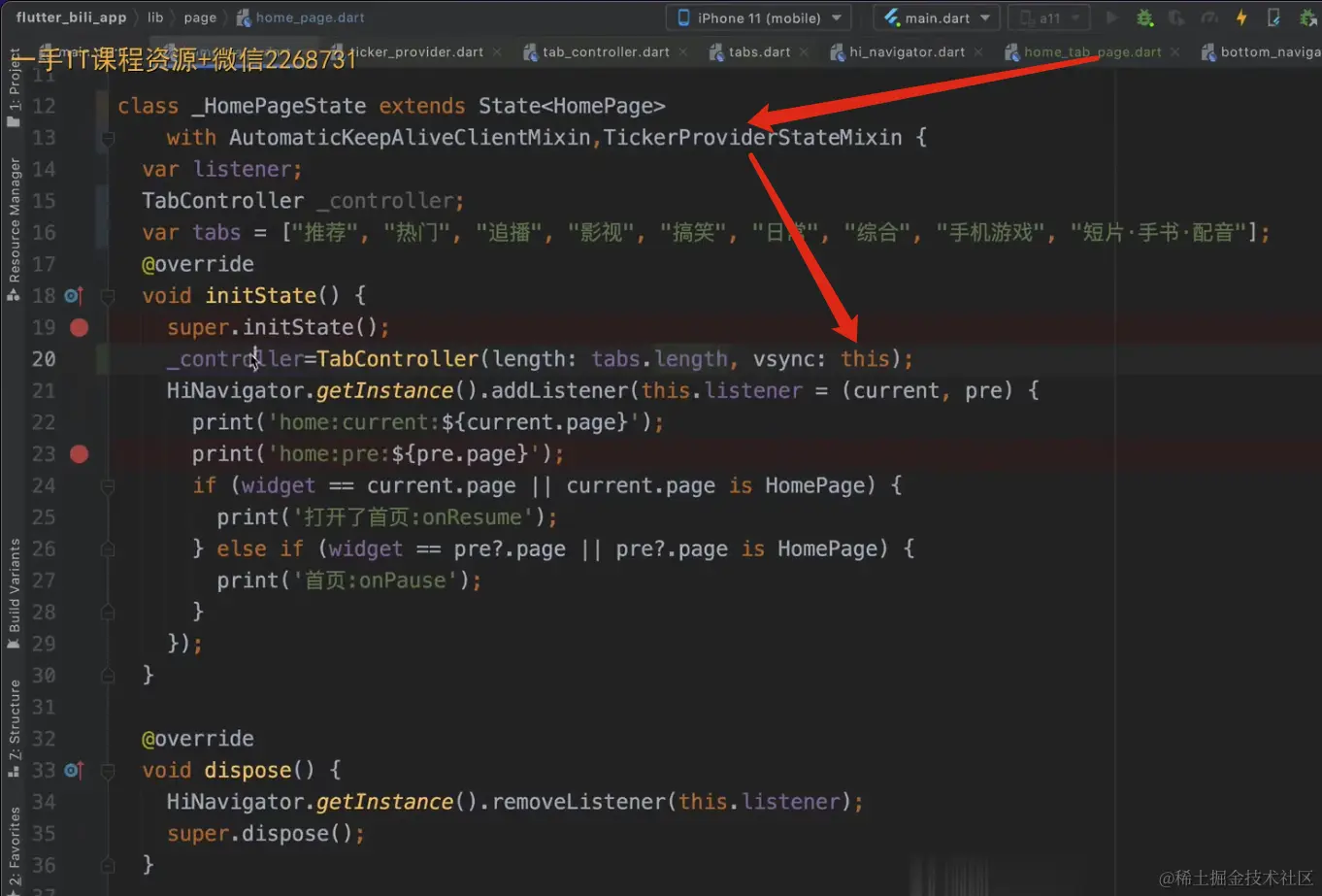Switch to tab_controller.dart tab
The image size is (1322, 896).
tap(606, 52)
